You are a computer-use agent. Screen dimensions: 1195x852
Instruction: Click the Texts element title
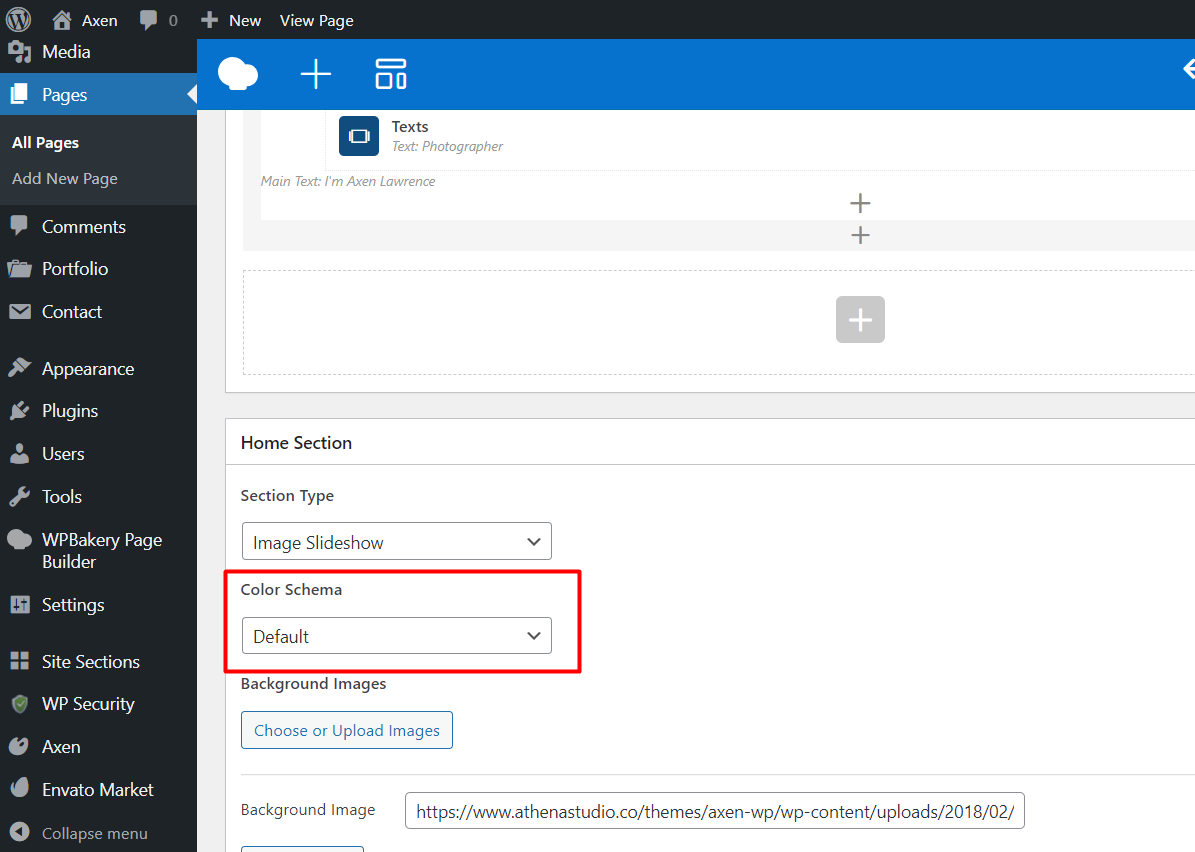click(410, 127)
